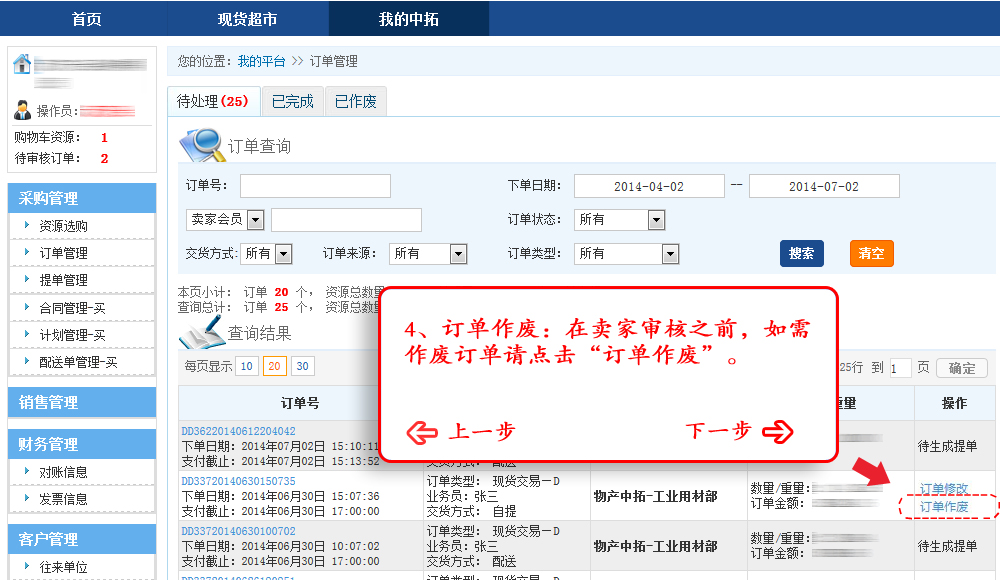Screen dimensions: 1000x580
Task: Click the operator user icon
Action: coord(23,110)
